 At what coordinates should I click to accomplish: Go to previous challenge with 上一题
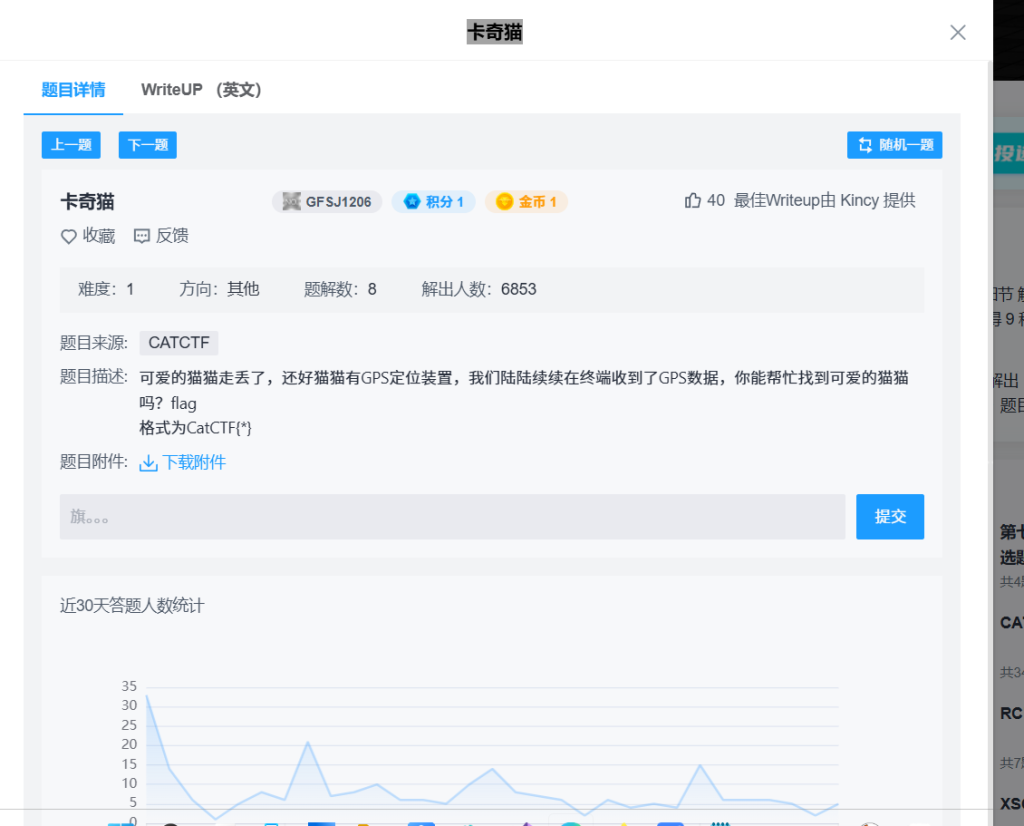[x=71, y=145]
